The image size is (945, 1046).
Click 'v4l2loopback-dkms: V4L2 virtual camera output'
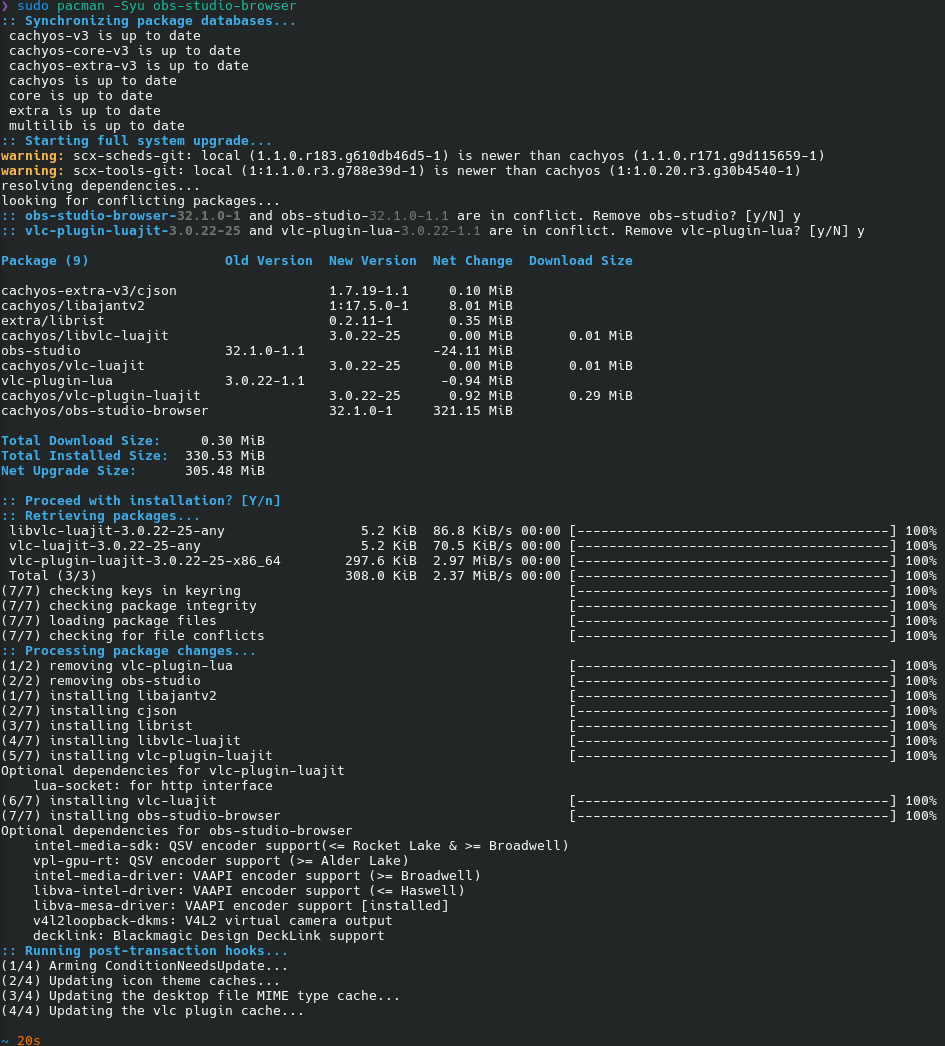(x=213, y=921)
